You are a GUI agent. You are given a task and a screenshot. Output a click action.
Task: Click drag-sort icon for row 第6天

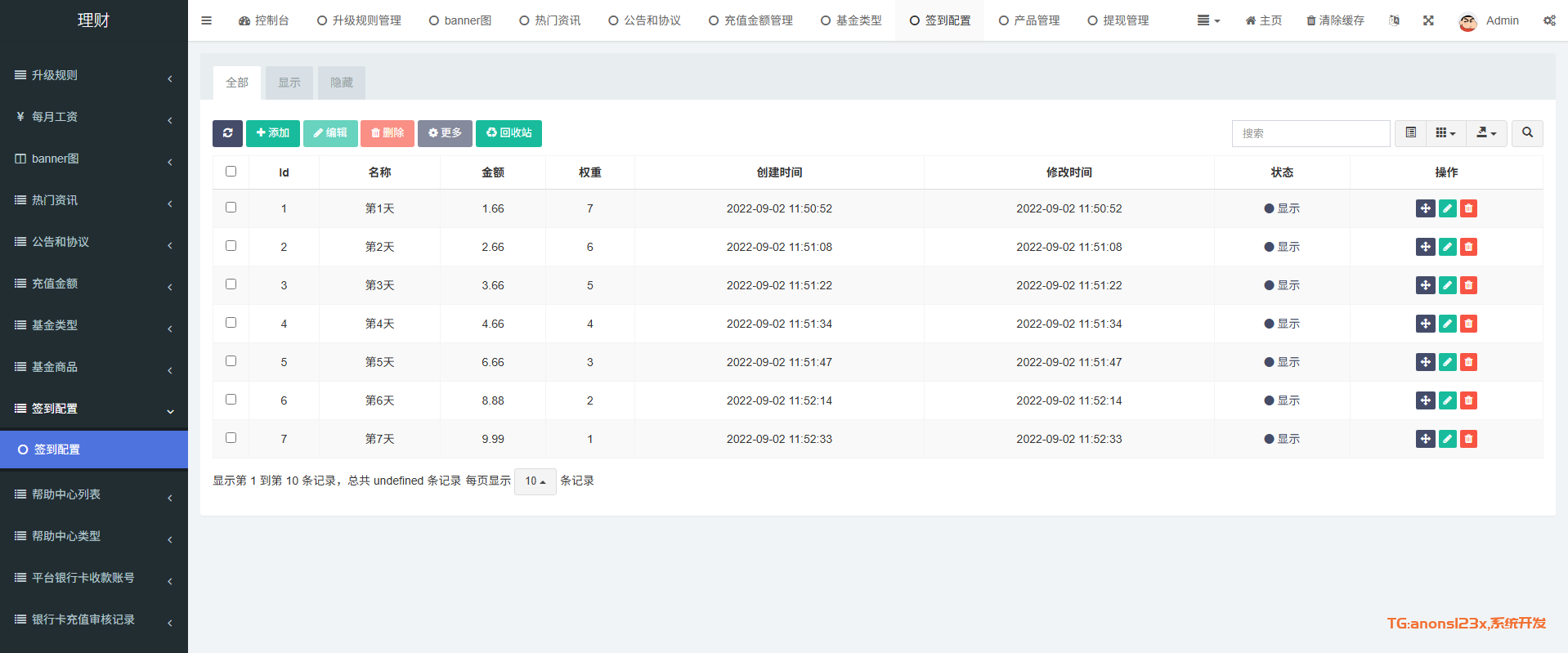1425,400
